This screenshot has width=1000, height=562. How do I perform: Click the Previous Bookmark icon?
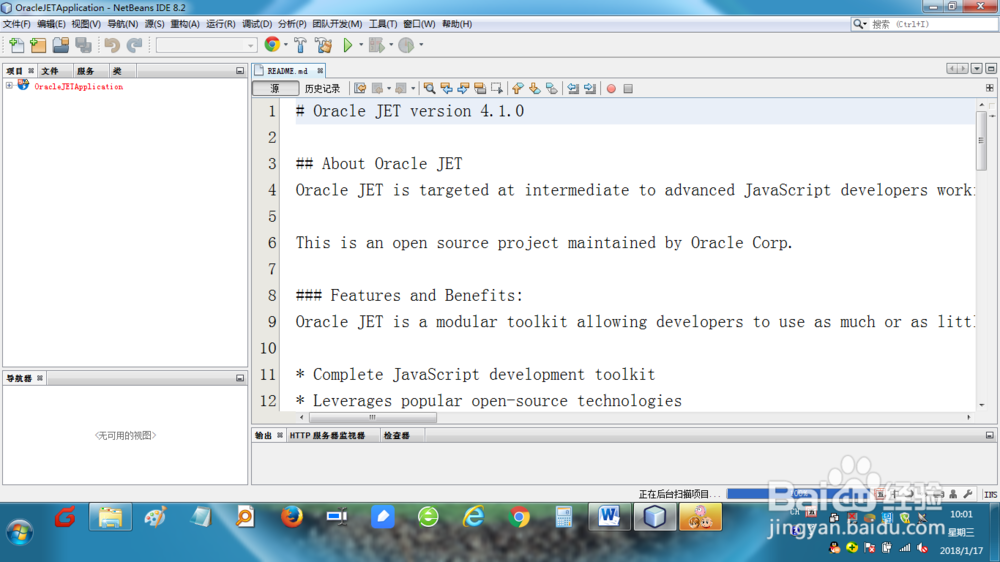pos(518,89)
